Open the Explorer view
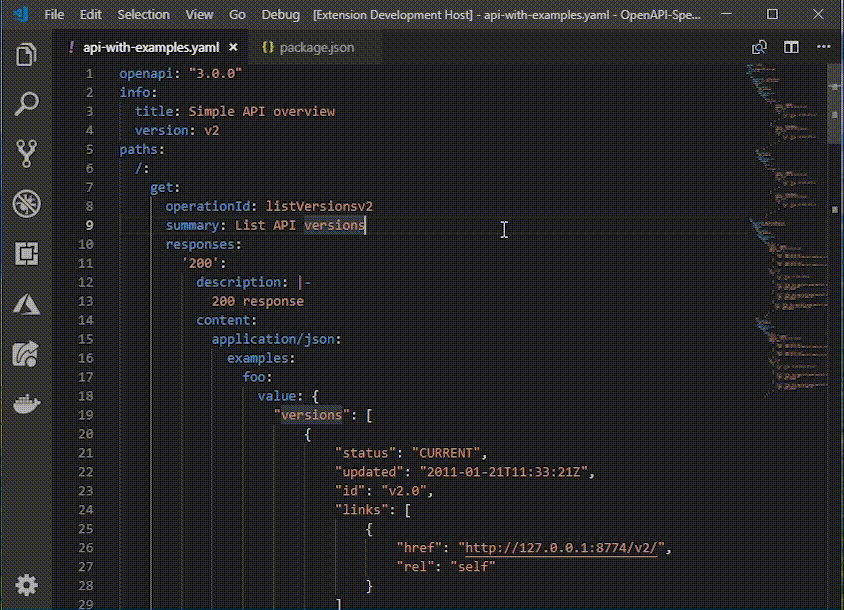Viewport: 844px width, 610px height. click(27, 58)
